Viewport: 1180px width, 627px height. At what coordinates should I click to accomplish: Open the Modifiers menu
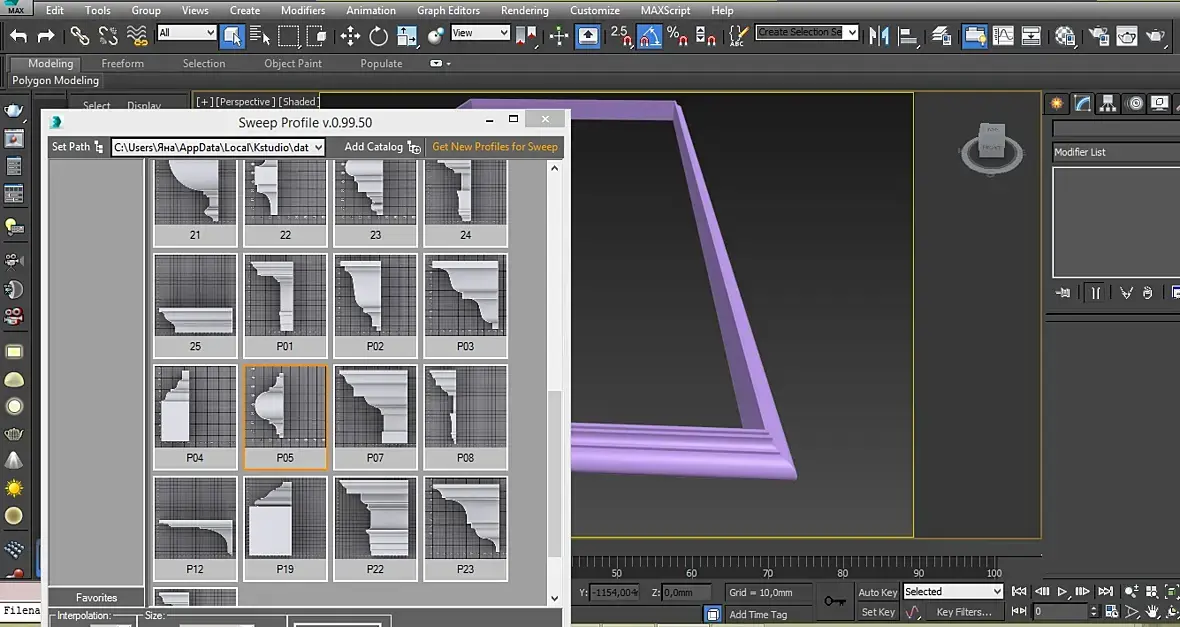pos(303,10)
